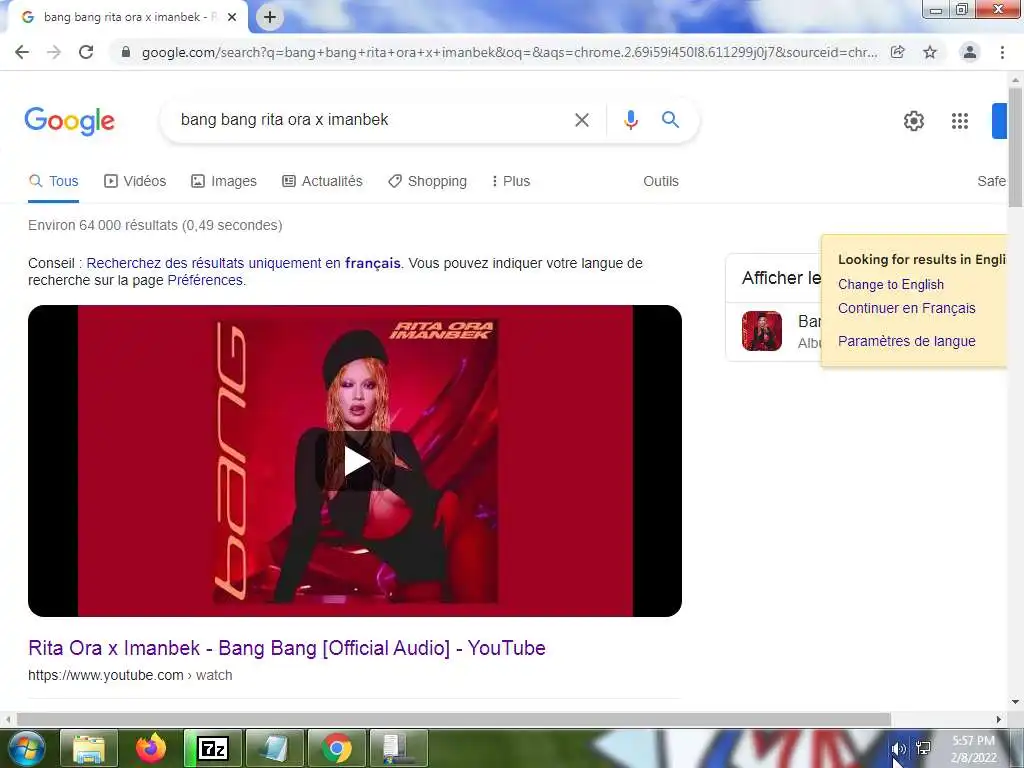This screenshot has height=768, width=1024.
Task: Switch to Chrome in the taskbar
Action: tap(336, 748)
